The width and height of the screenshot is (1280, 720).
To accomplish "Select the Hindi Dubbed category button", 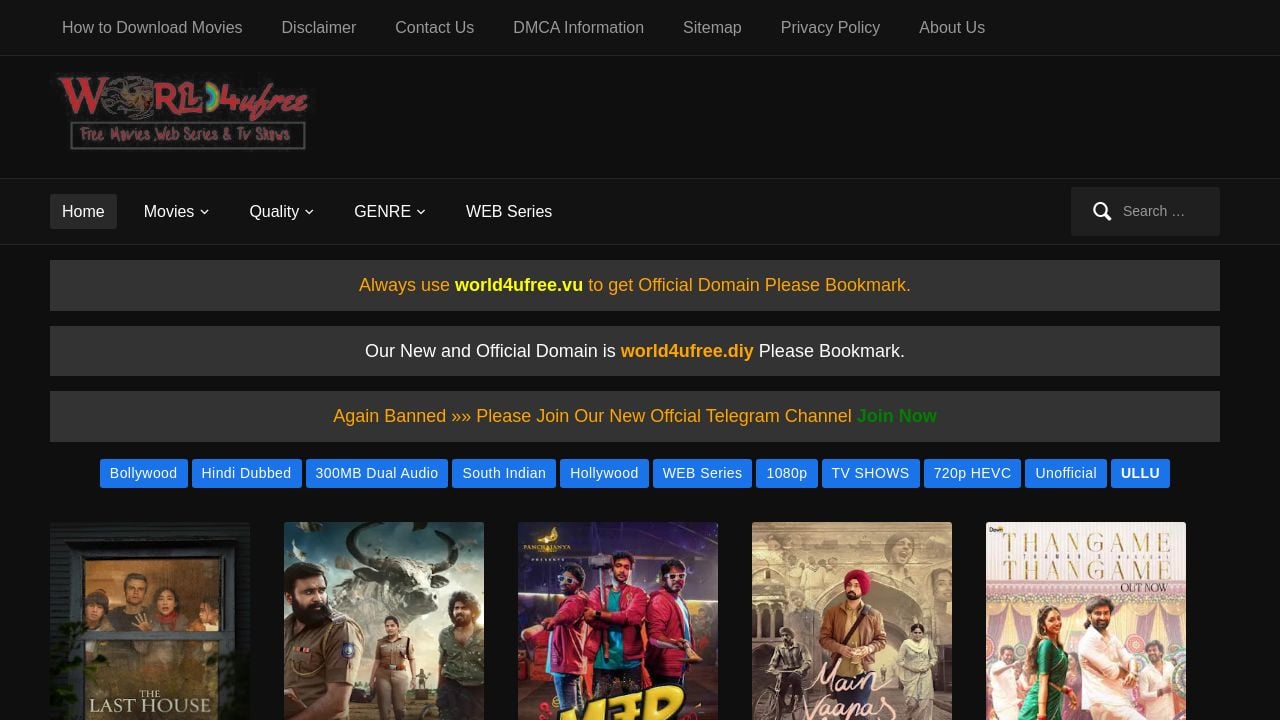I will [x=246, y=473].
